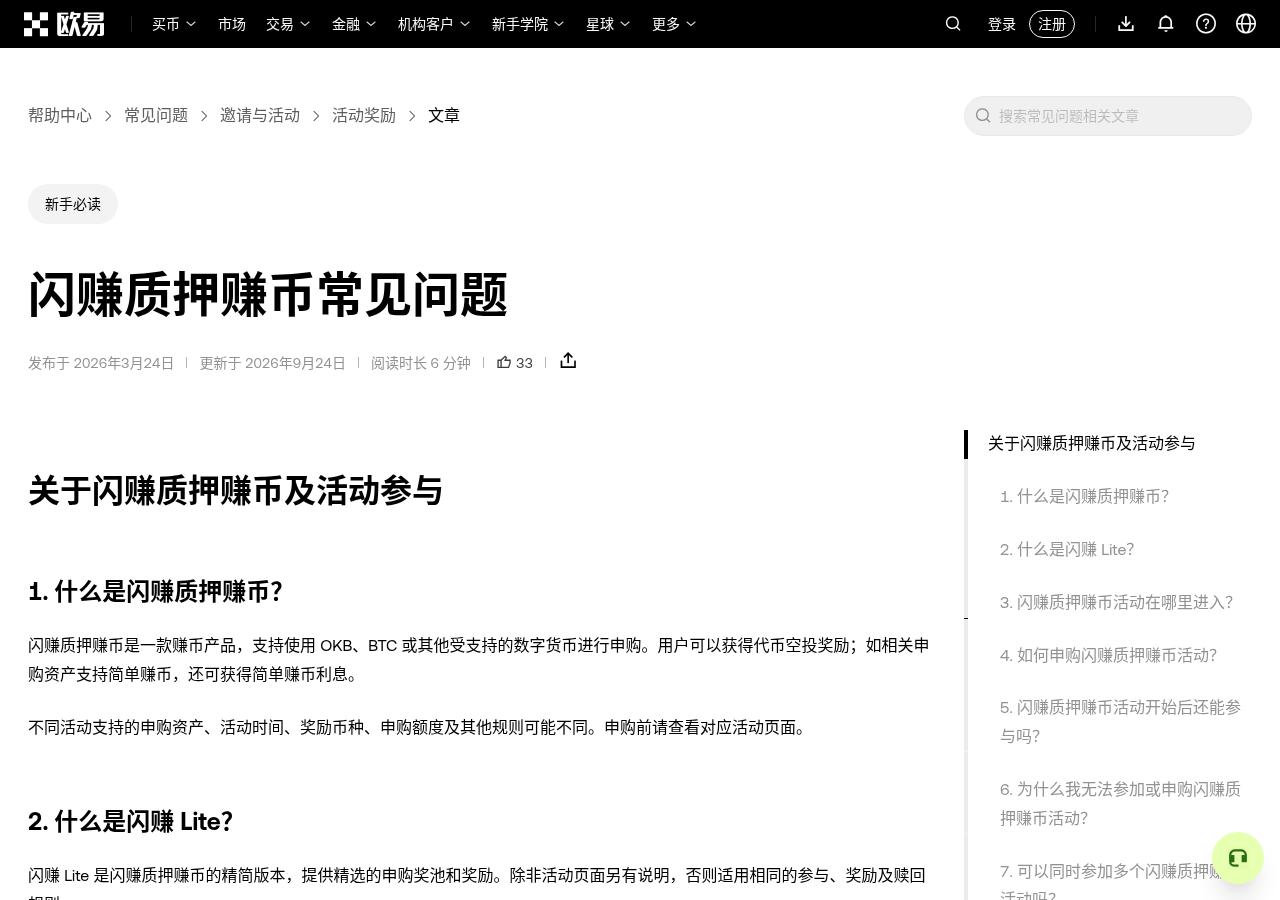The width and height of the screenshot is (1280, 900).
Task: Click the 发布于 2026年3月24日 text
Action: pyautogui.click(x=101, y=363)
